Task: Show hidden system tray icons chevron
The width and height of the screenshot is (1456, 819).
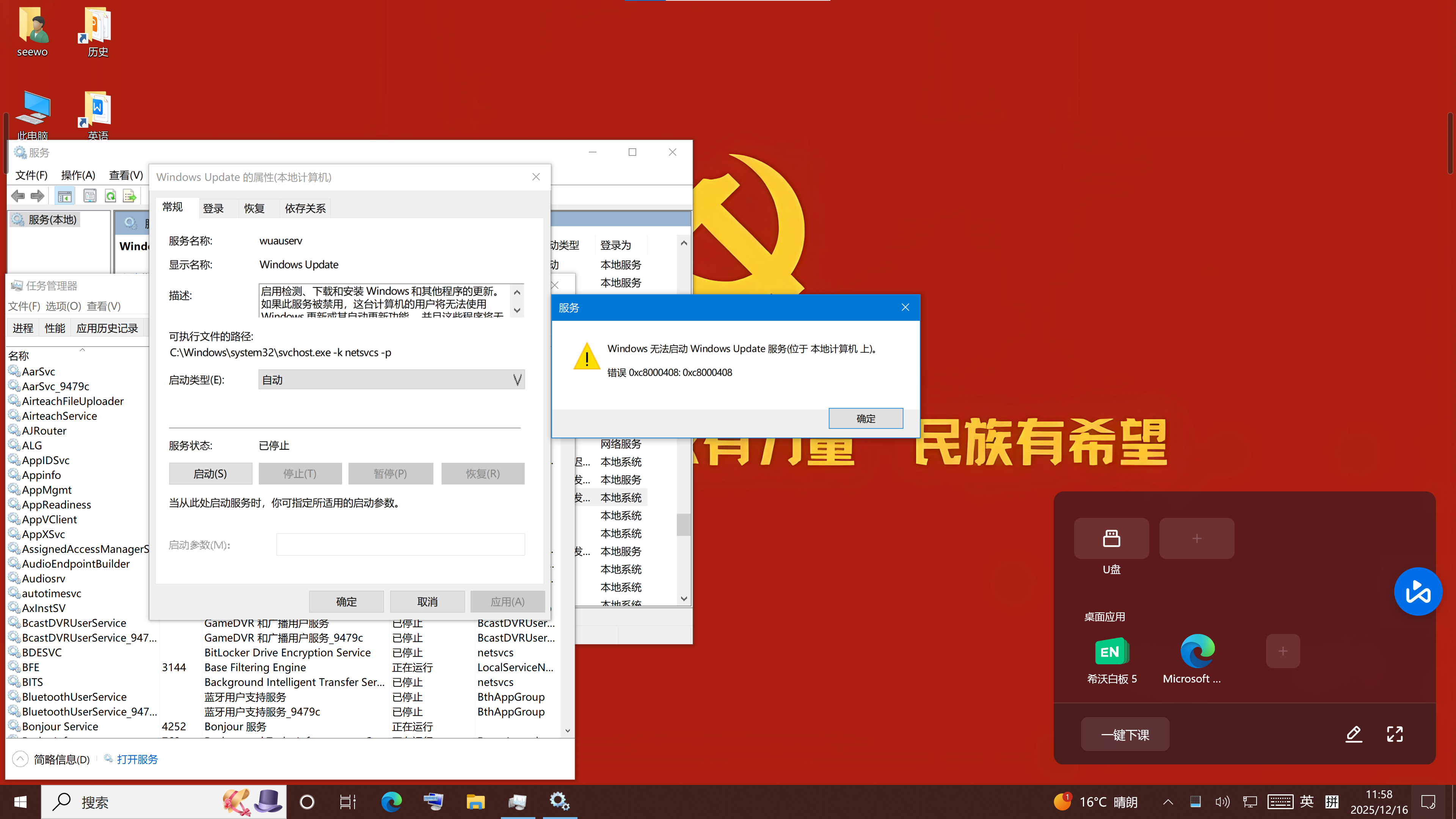Action: (x=1168, y=802)
